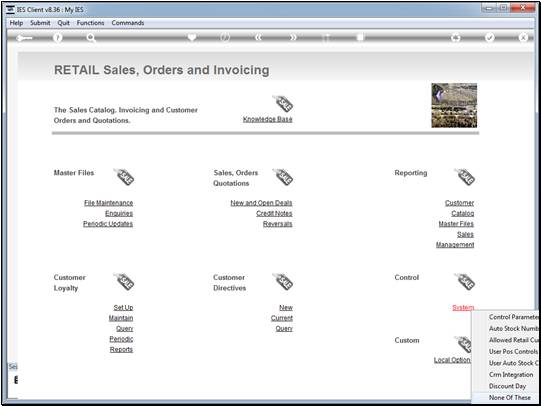Open the Functions menu
Screen dimensions: 541x406
90,23
